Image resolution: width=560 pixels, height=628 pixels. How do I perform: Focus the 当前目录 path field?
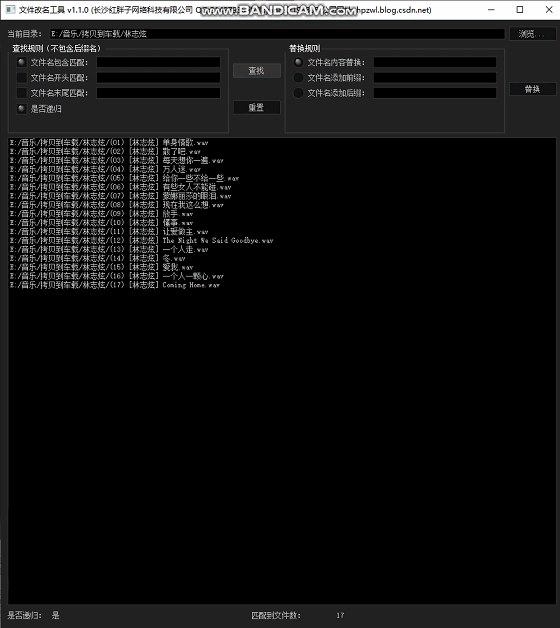(x=277, y=34)
